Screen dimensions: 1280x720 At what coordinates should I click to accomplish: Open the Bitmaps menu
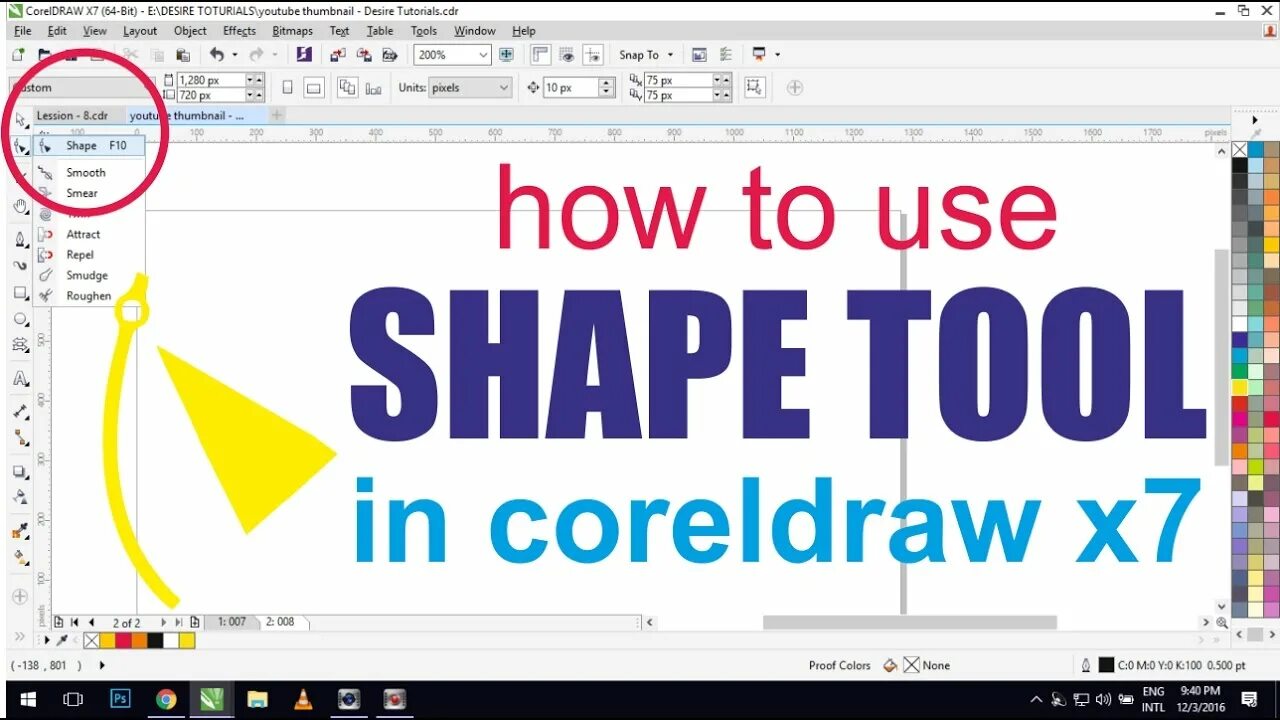click(293, 31)
